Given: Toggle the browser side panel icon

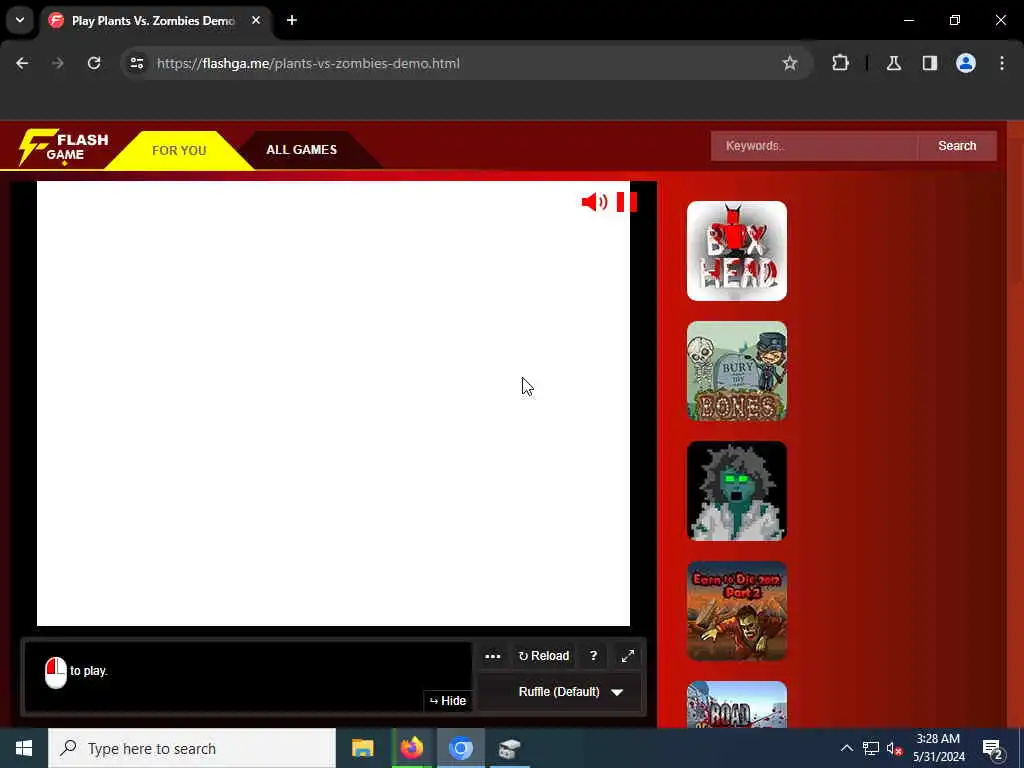Looking at the screenshot, I should pos(930,63).
